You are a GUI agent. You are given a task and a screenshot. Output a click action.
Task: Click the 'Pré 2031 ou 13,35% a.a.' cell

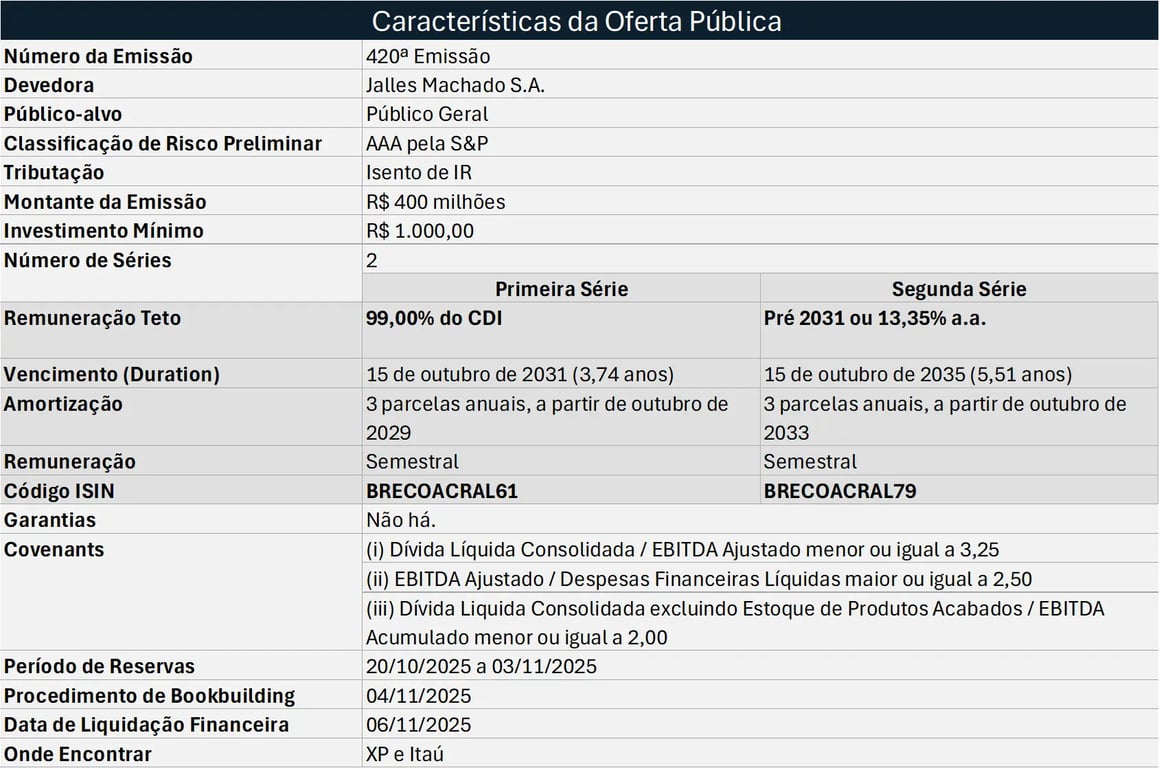click(867, 318)
